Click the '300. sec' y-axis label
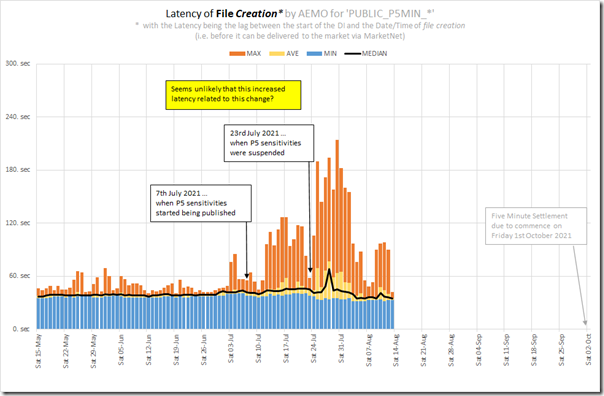Screen dimensions: 604x396 18,63
